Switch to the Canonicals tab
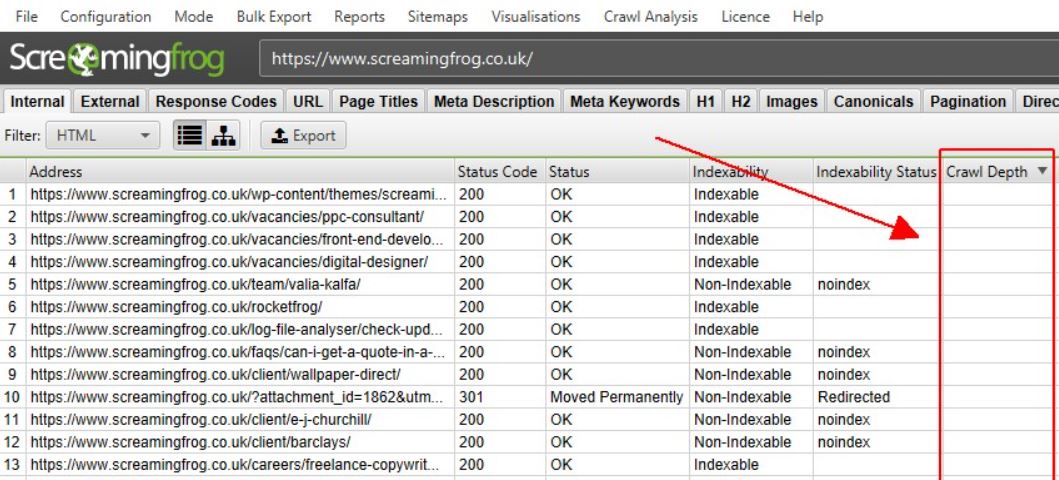This screenshot has width=1059, height=480. pyautogui.click(x=873, y=101)
